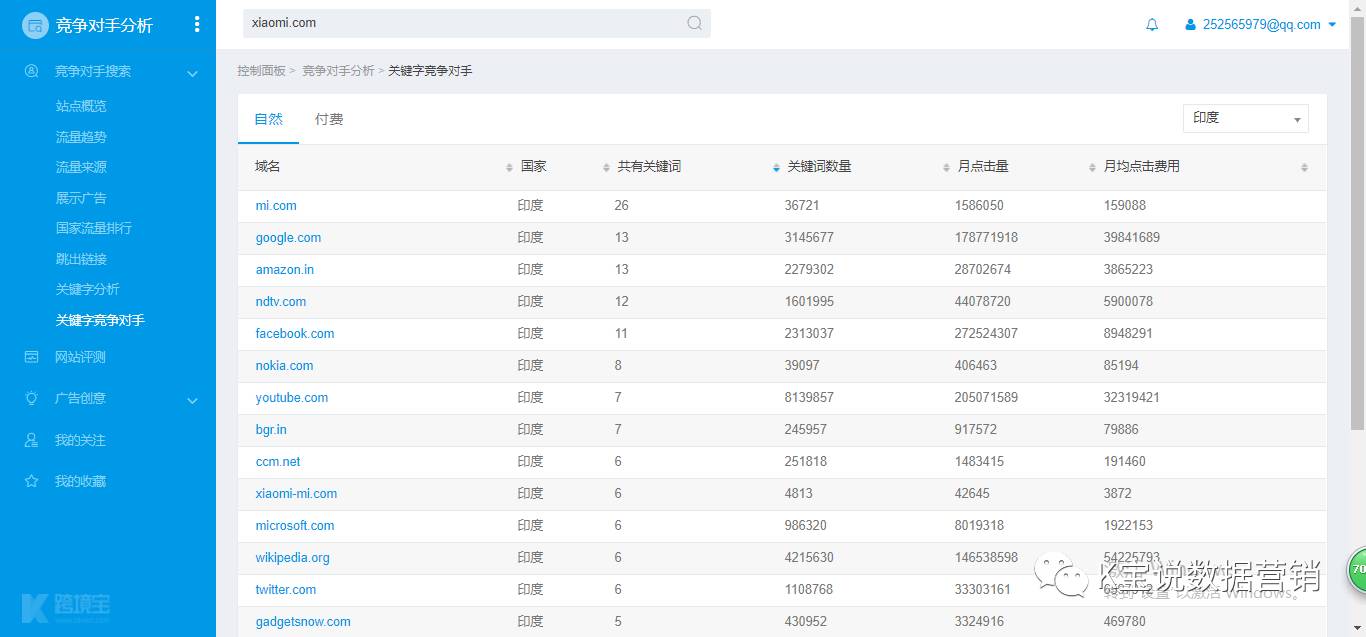Click youtube.com keyword count 8139857
Viewport: 1366px width, 637px height.
[x=809, y=397]
